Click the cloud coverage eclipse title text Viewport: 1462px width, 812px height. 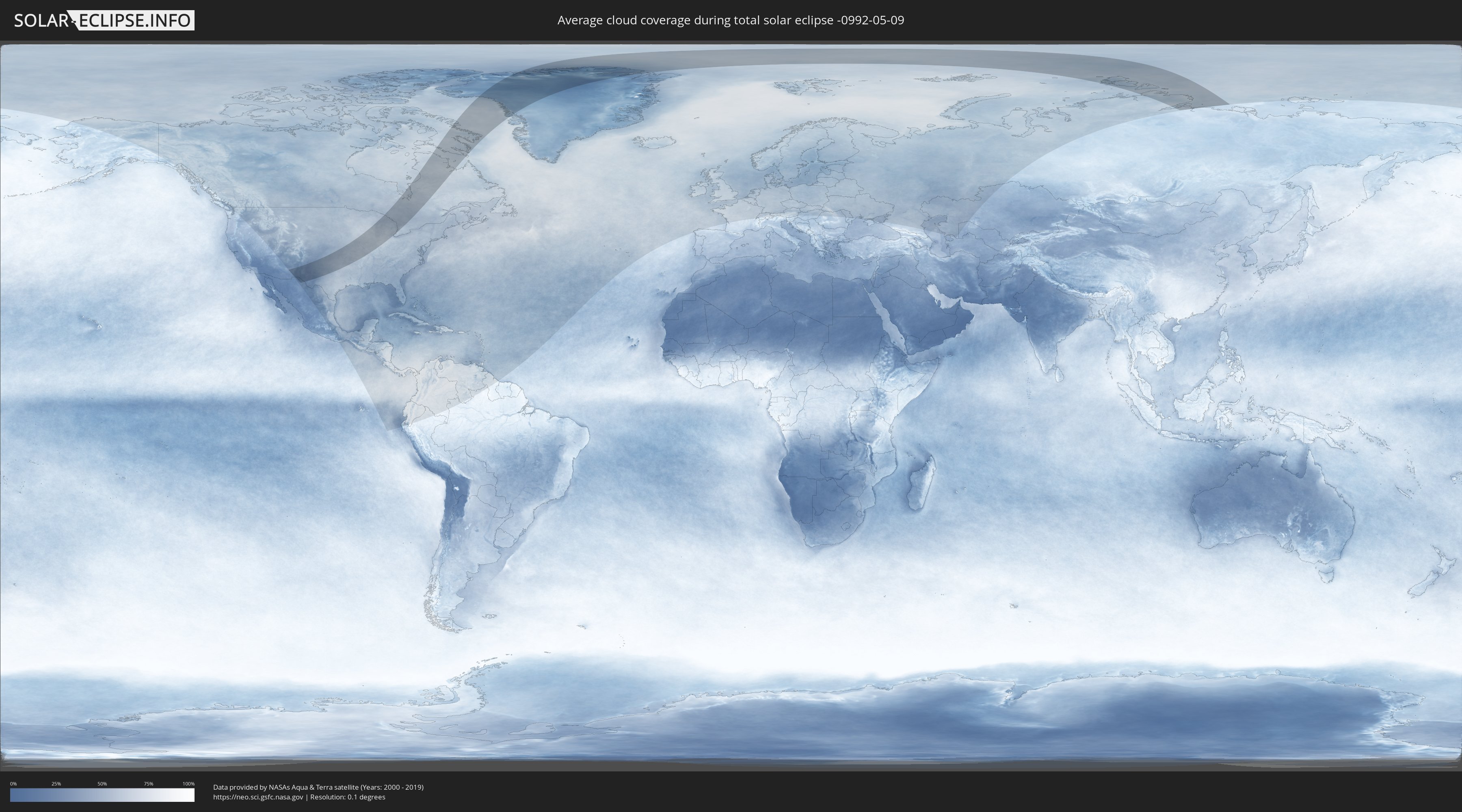[731, 20]
